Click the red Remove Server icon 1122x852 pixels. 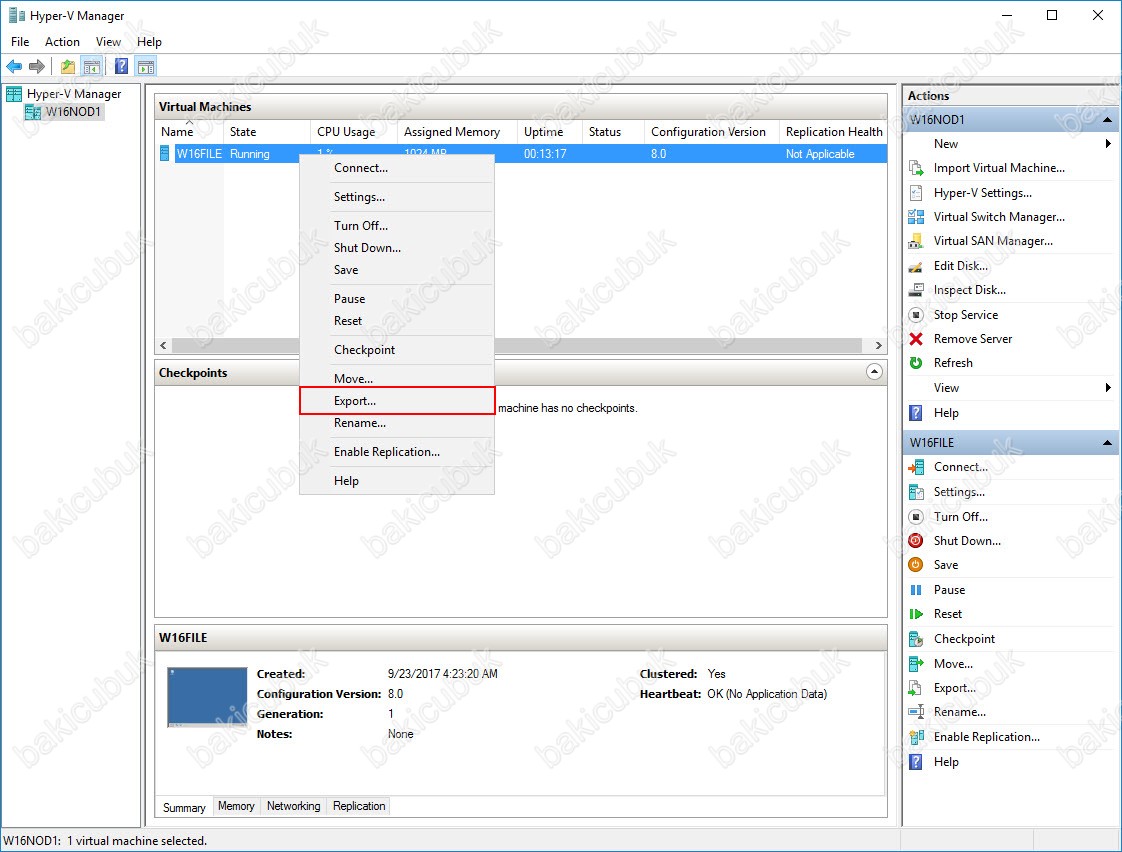click(x=916, y=339)
